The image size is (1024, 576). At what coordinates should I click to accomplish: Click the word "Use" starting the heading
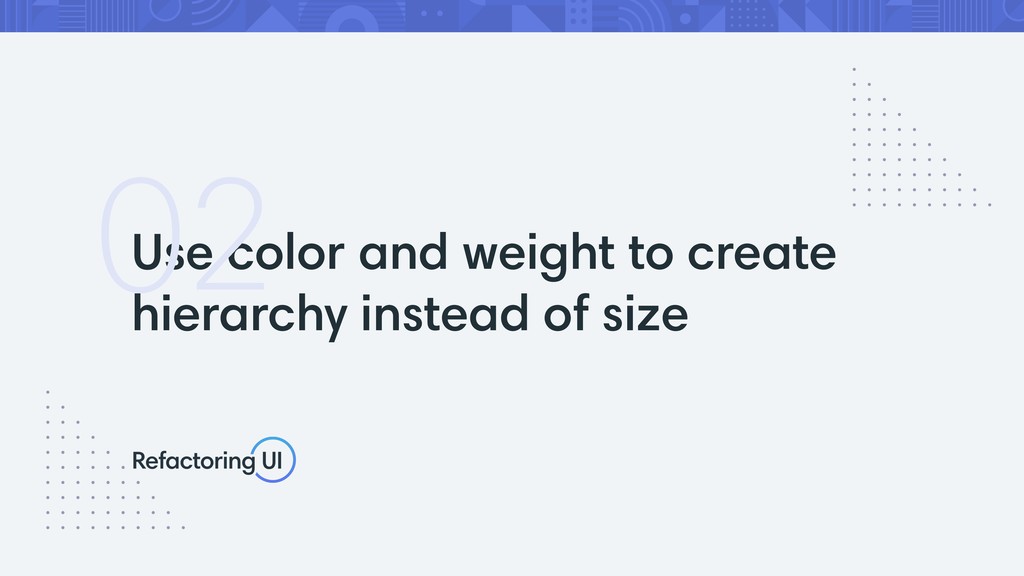[173, 252]
